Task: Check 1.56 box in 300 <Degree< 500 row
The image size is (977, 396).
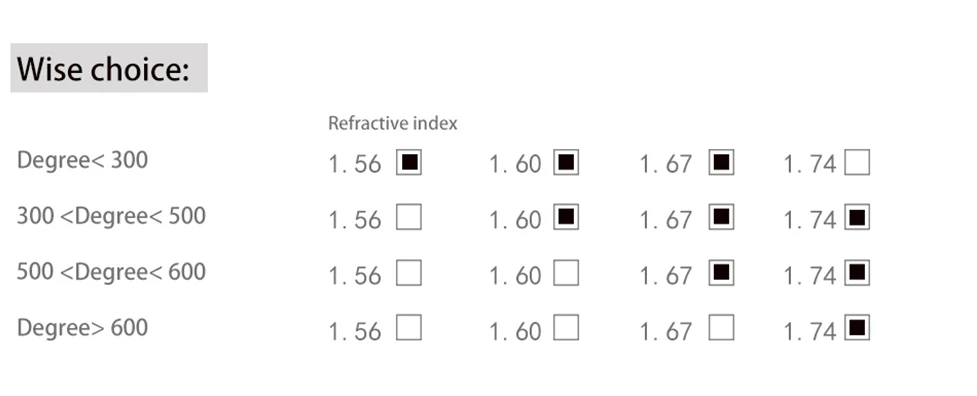Action: (x=409, y=217)
